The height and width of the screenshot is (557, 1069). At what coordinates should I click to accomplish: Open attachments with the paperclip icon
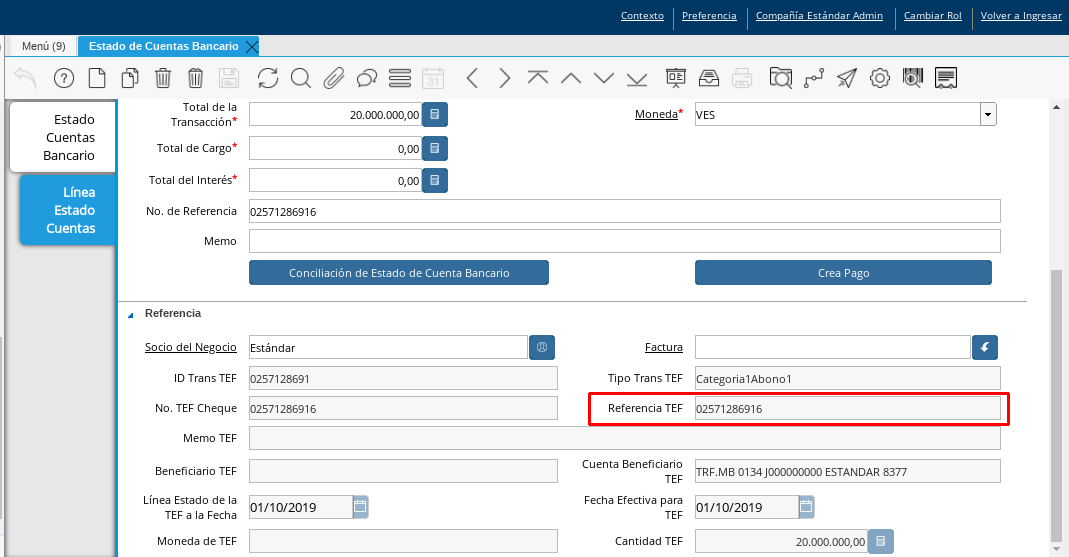click(333, 78)
